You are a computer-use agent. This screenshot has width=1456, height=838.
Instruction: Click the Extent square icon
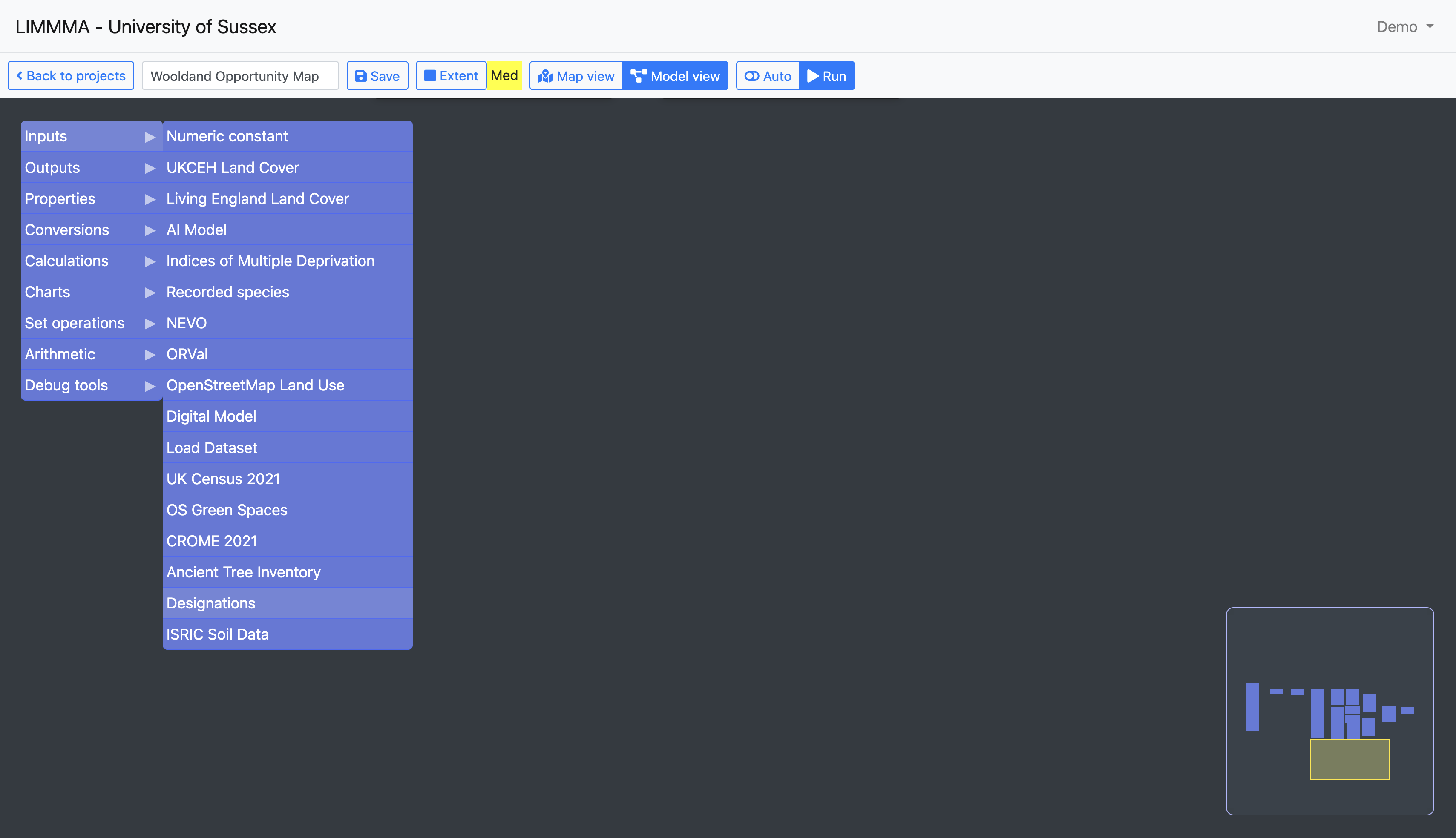coord(429,76)
